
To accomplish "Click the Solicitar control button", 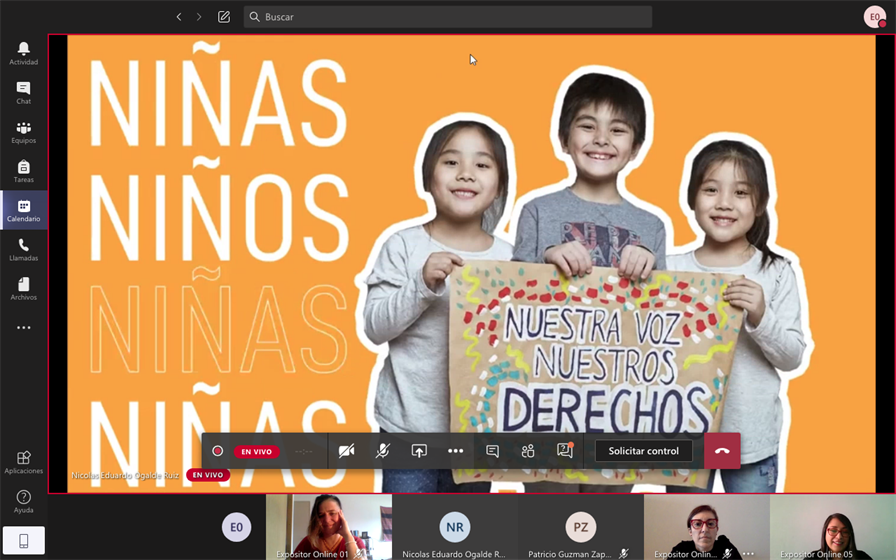I will tap(643, 451).
